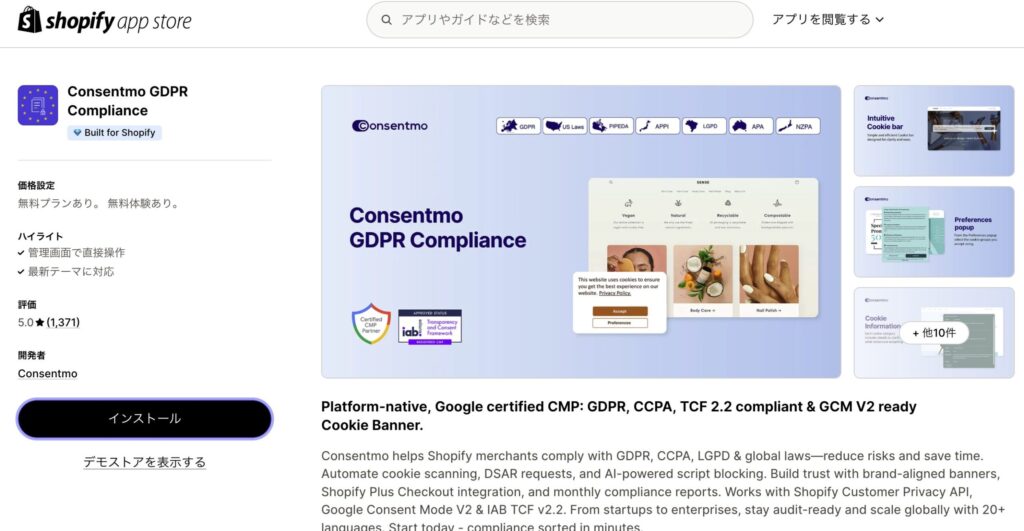Click the IAB Transparency and Consent Framework badge
1024x531 pixels.
pyautogui.click(x=430, y=327)
